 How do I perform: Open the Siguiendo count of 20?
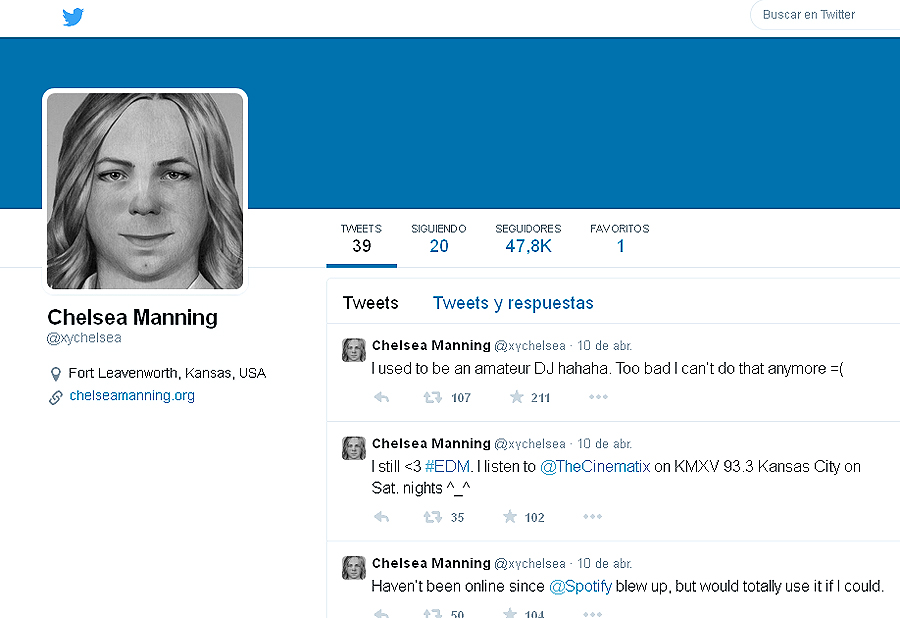tap(439, 239)
